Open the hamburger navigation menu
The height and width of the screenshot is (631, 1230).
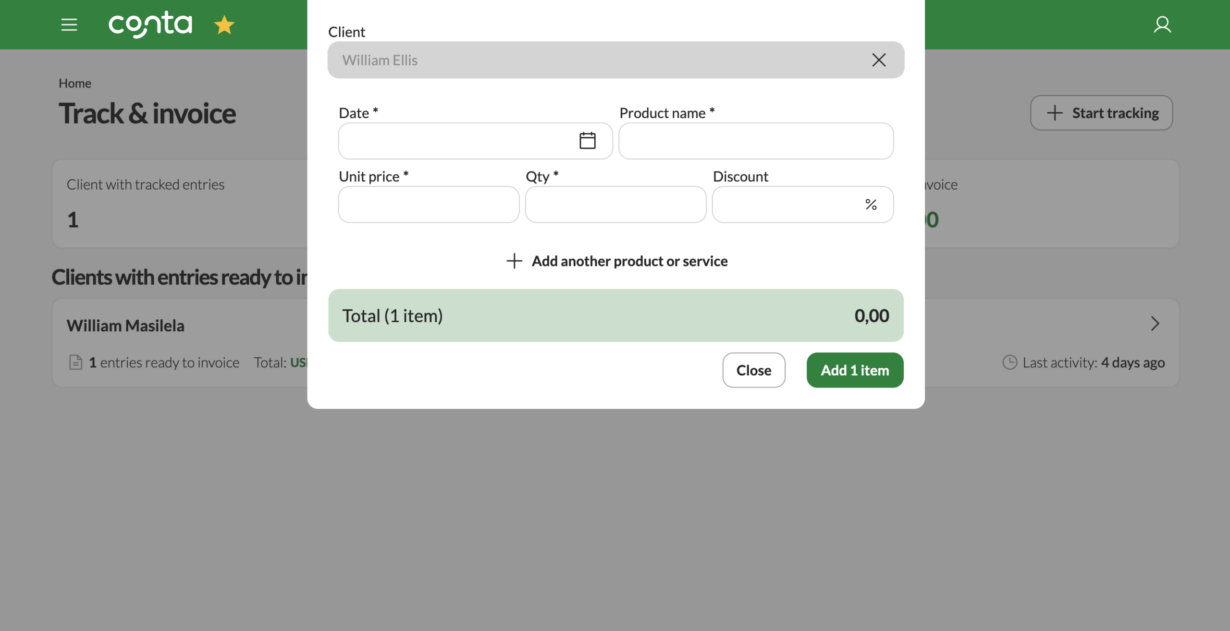[x=68, y=24]
